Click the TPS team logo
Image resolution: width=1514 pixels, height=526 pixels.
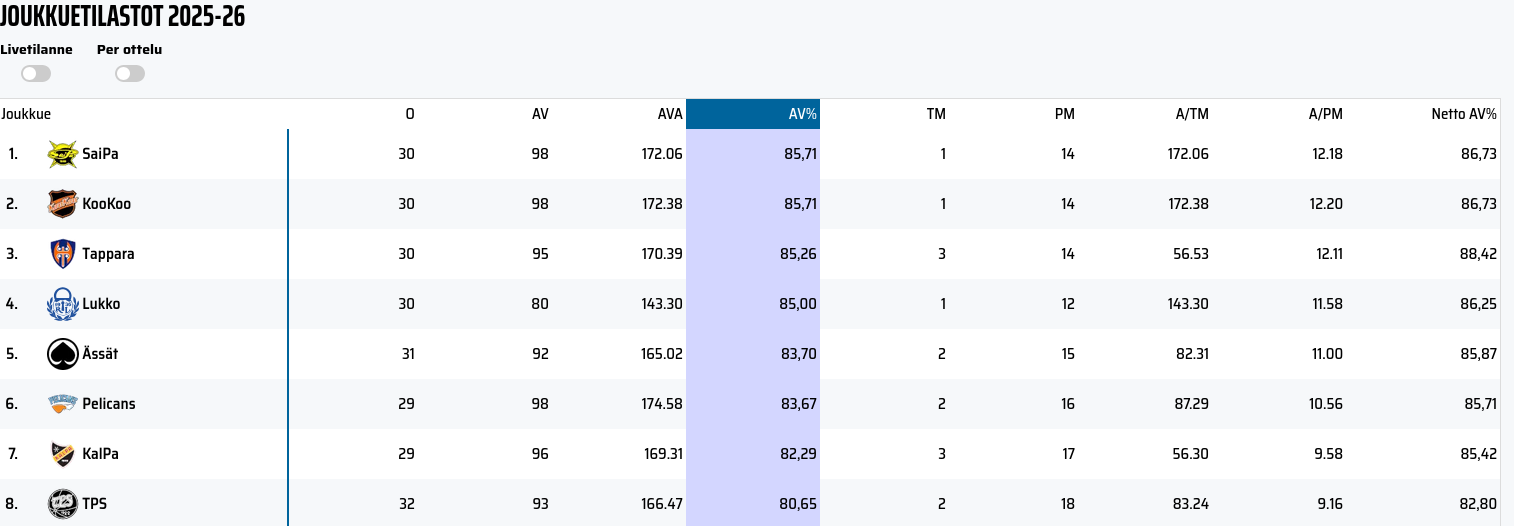63,504
